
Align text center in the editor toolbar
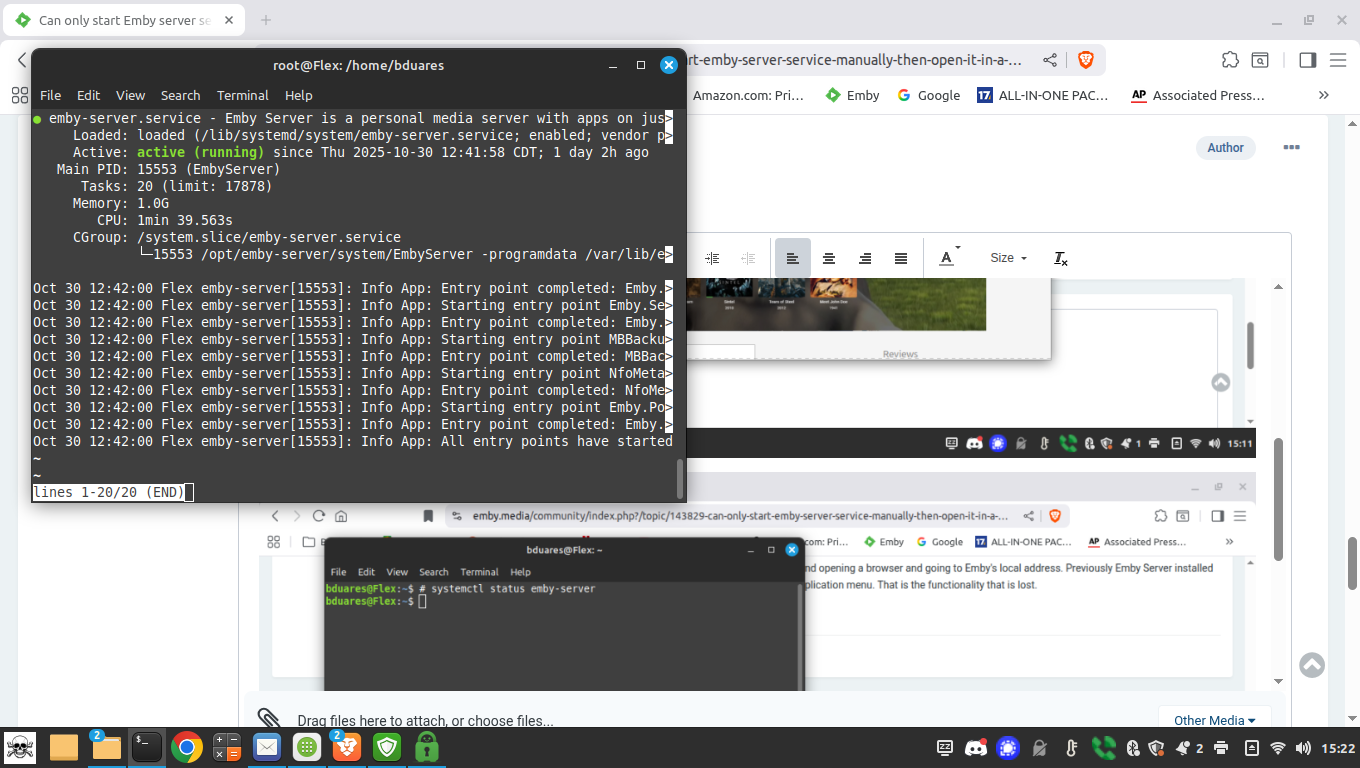pos(829,258)
